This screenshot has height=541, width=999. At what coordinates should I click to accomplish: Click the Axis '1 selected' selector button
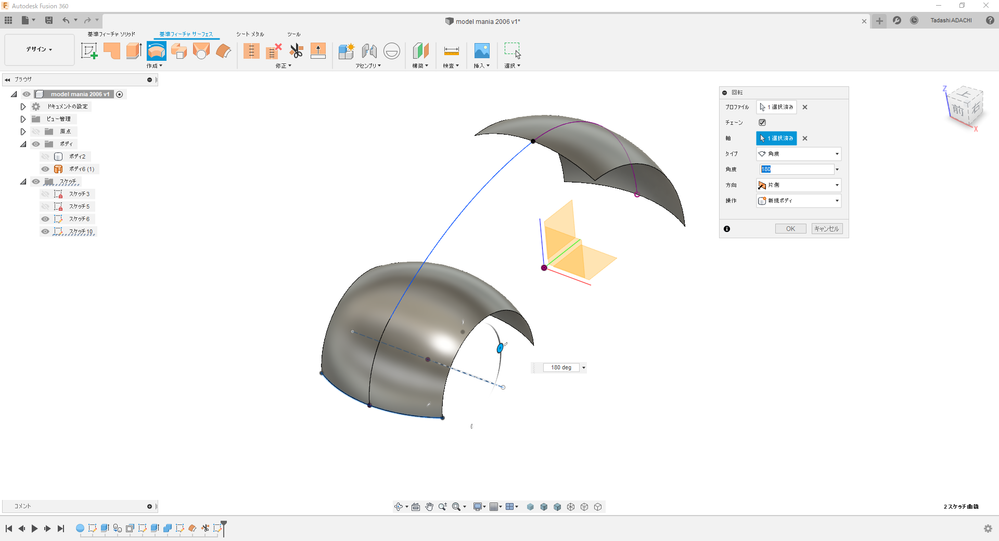point(777,138)
